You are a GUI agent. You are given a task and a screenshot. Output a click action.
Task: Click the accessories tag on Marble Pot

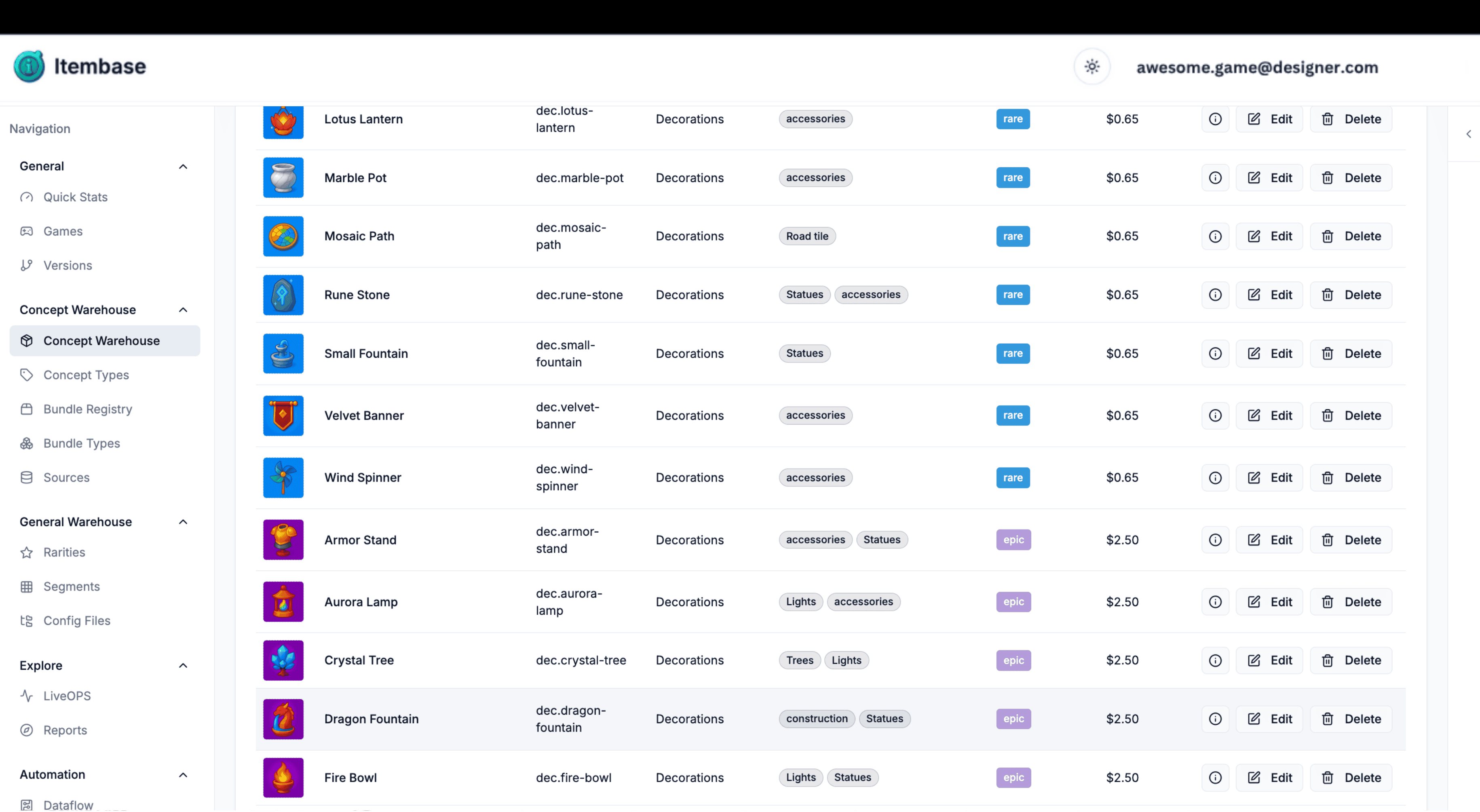815,177
